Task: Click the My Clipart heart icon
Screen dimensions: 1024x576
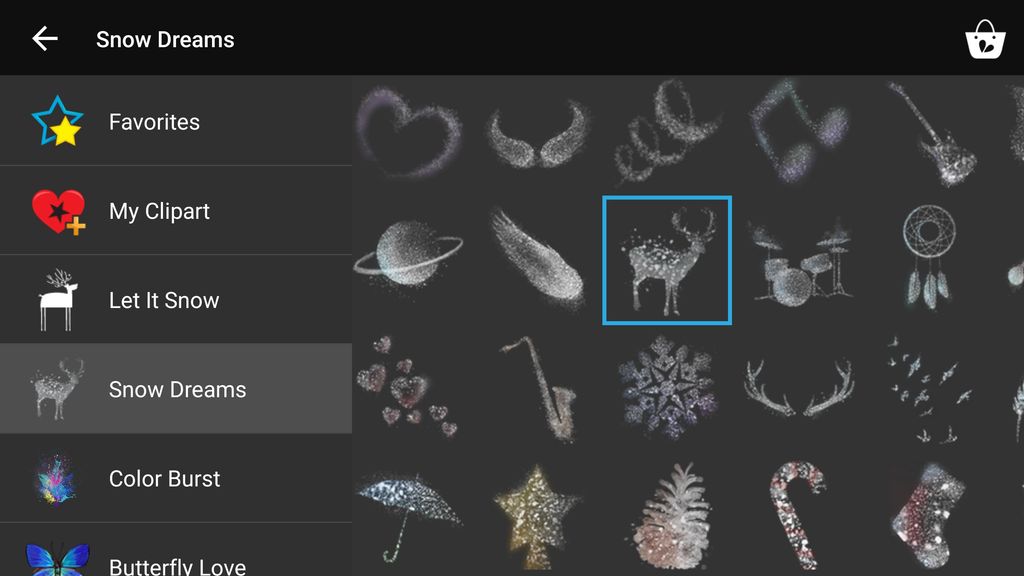Action: [58, 212]
